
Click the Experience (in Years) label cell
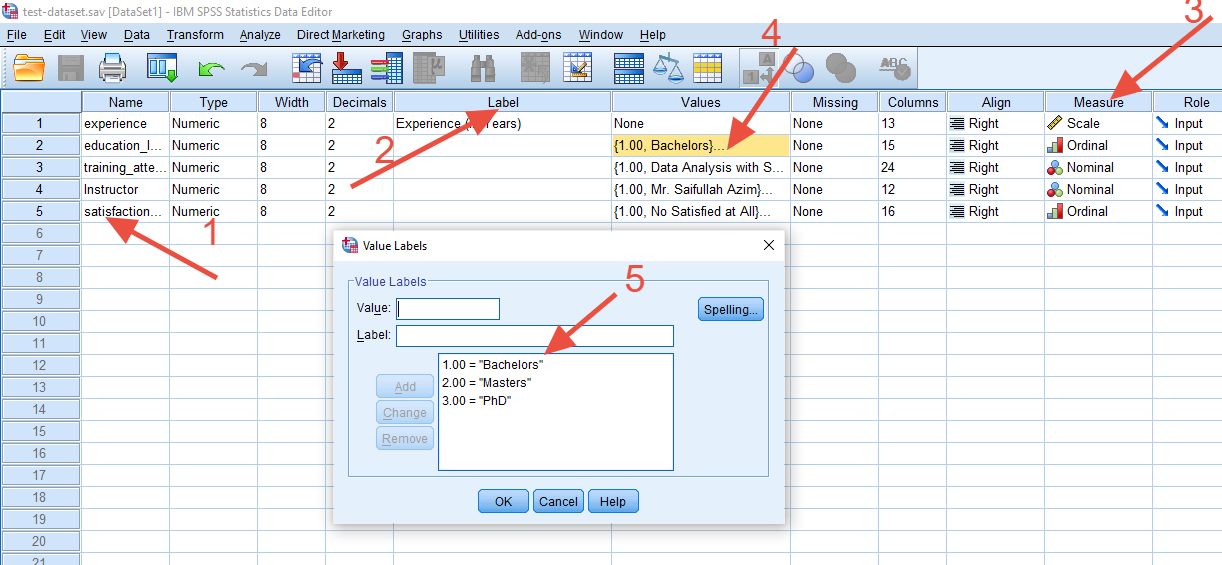(x=503, y=124)
